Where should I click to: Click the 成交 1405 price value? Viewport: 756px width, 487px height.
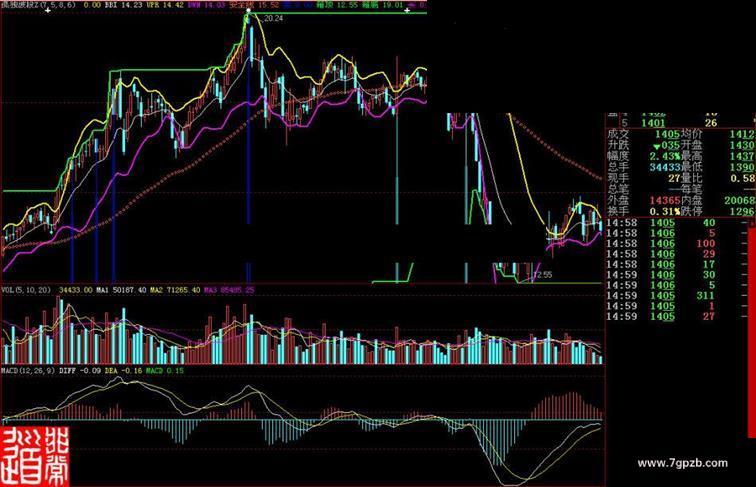pos(667,134)
